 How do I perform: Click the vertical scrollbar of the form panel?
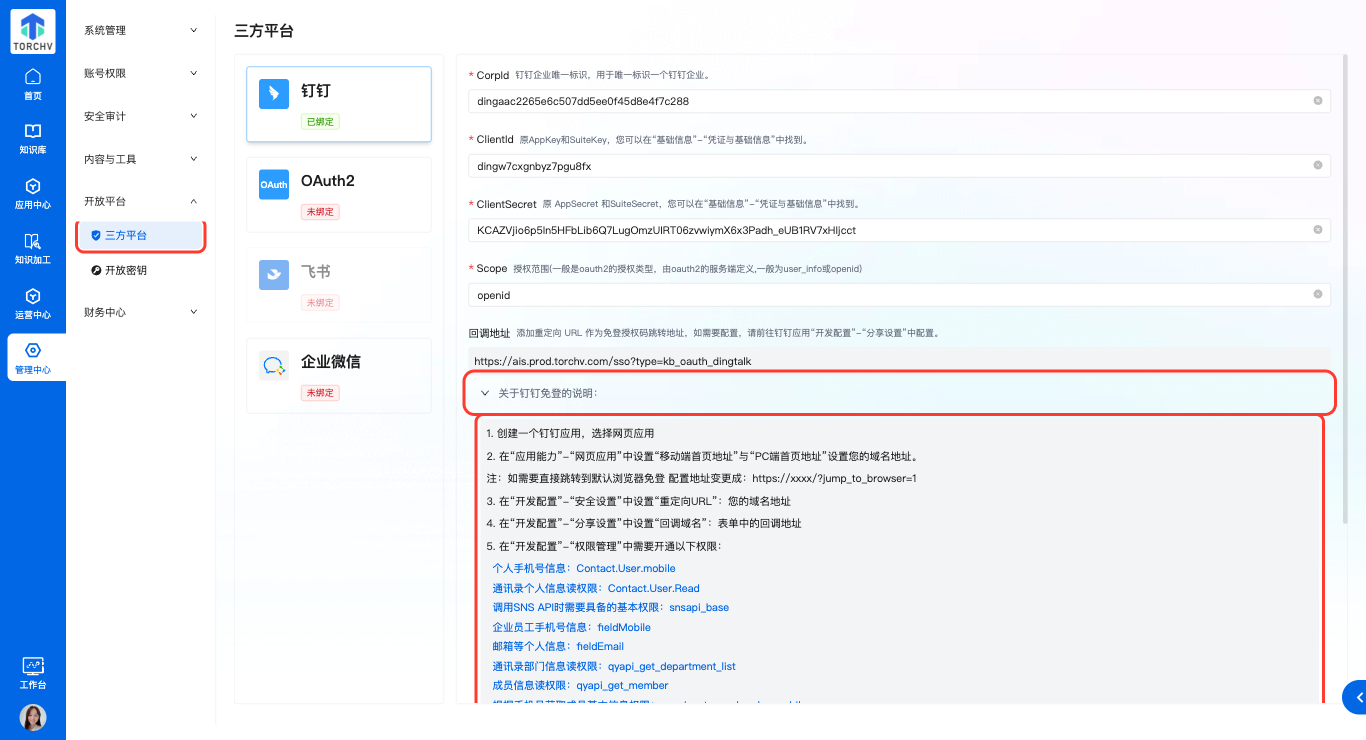1347,300
